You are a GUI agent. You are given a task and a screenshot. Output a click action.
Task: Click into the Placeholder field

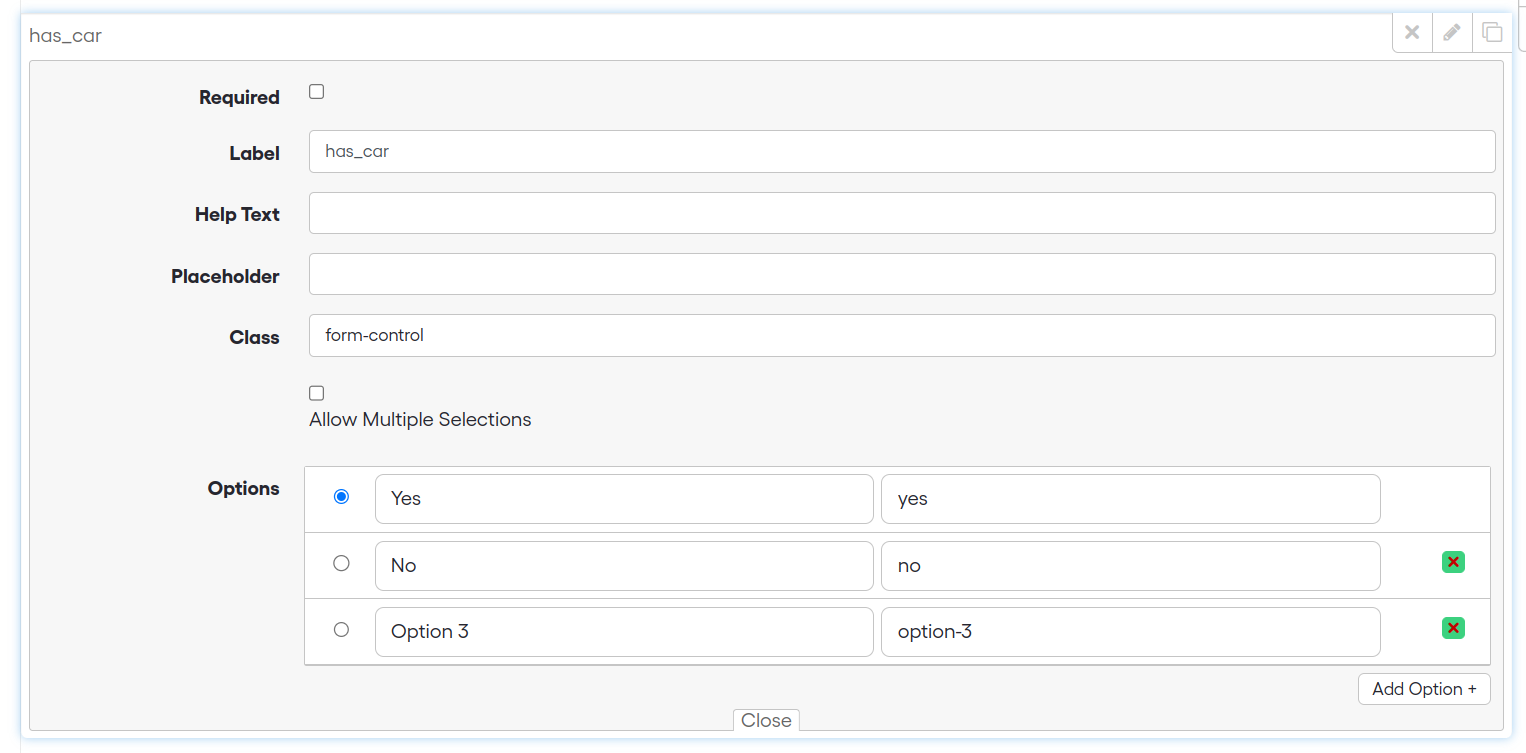[x=901, y=274]
